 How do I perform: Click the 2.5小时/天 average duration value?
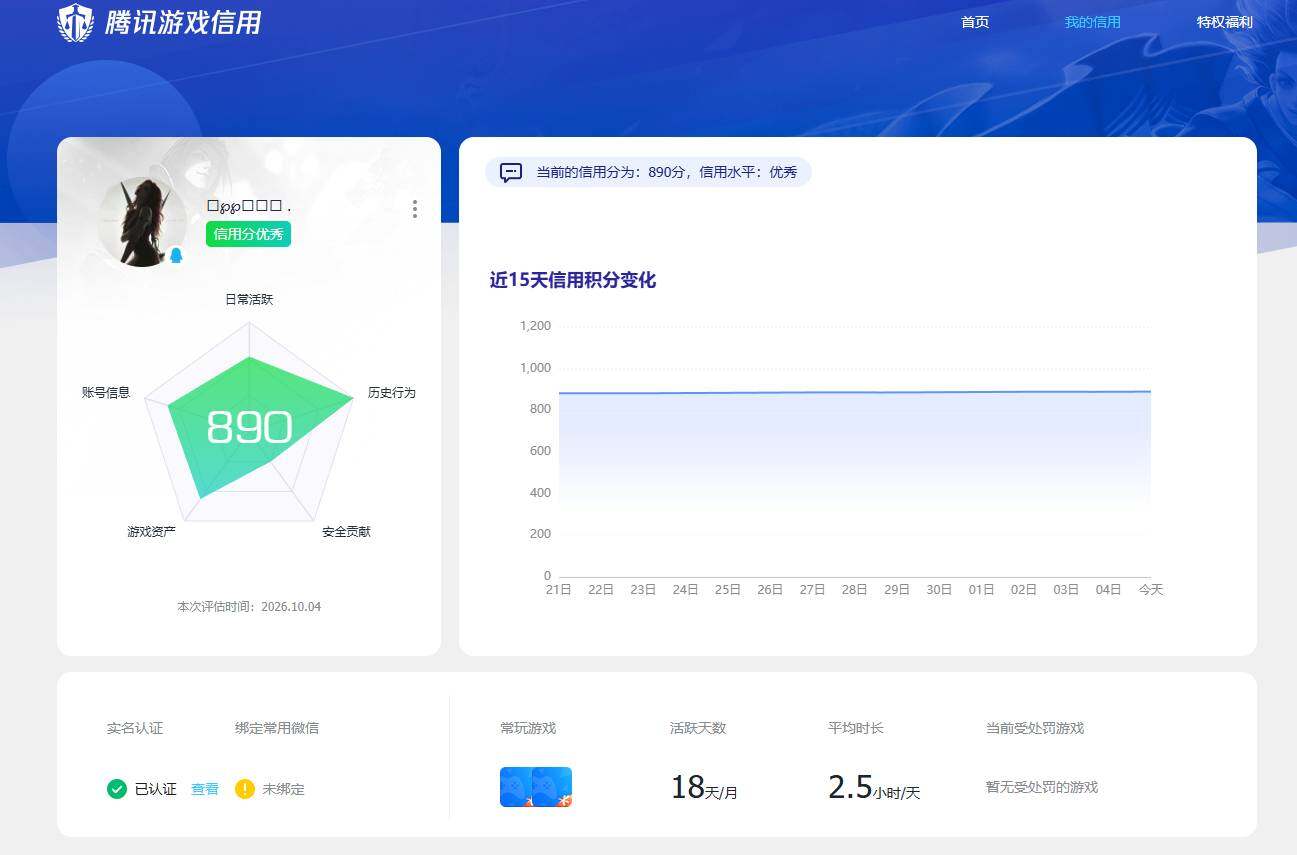tap(874, 788)
